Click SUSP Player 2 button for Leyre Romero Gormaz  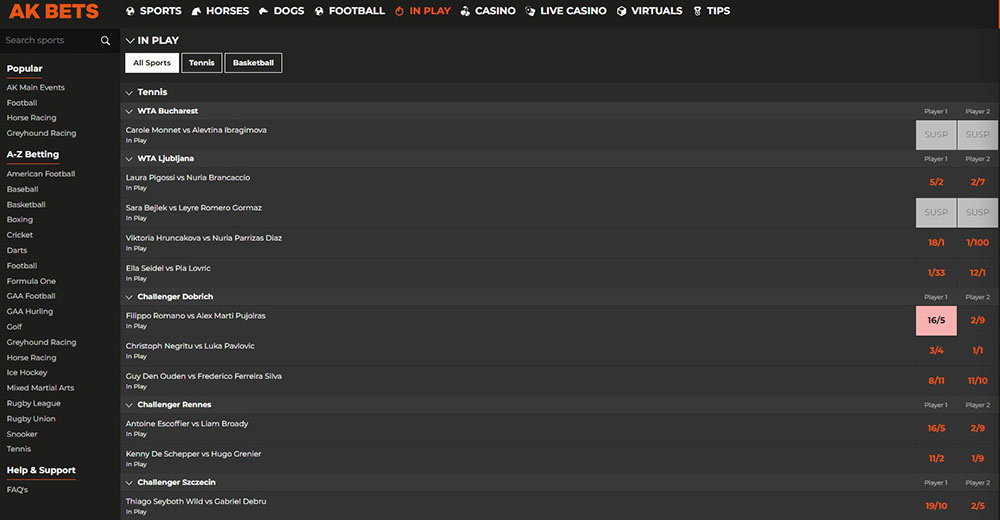977,212
